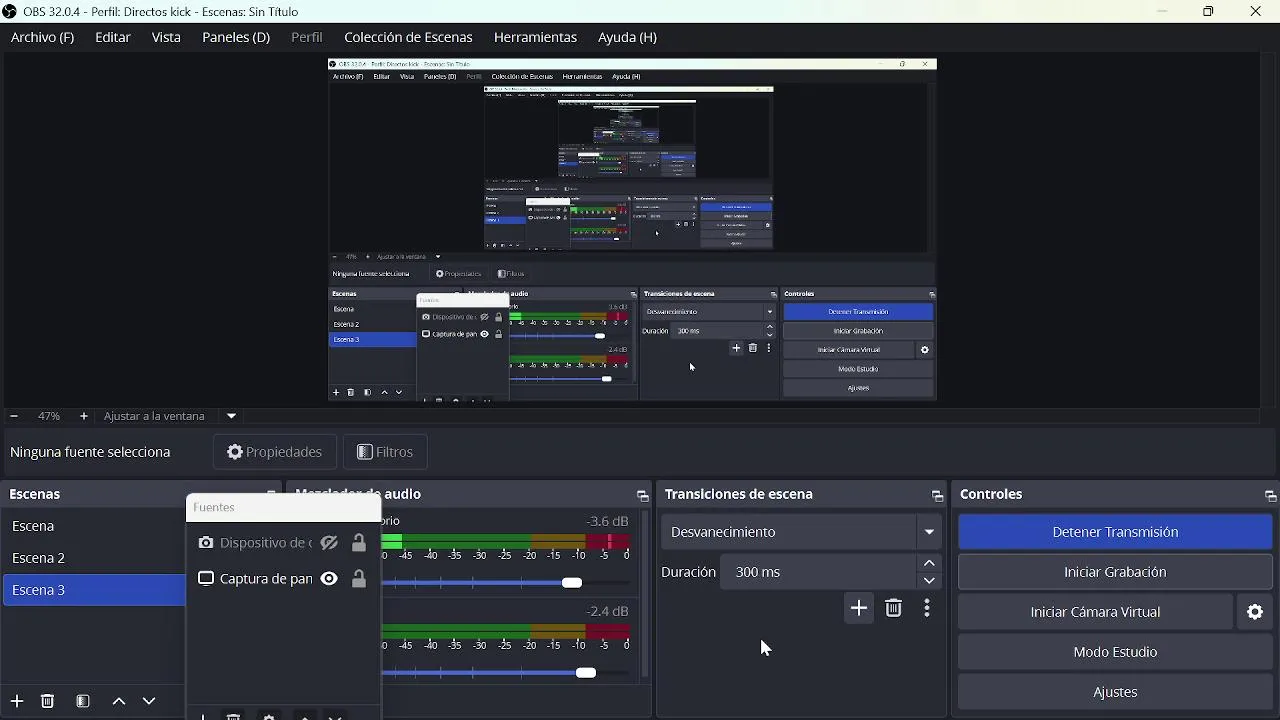Select Escena in the scenes list
1280x720 pixels.
tap(94, 526)
